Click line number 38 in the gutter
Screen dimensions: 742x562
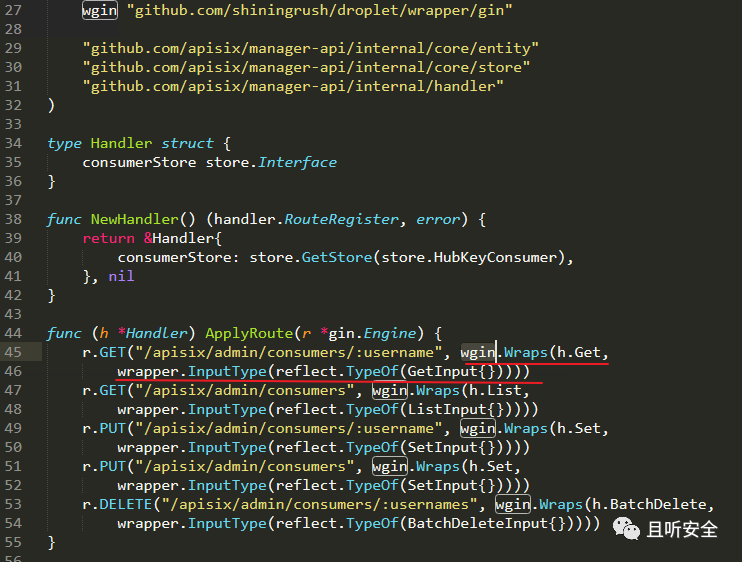(x=13, y=220)
